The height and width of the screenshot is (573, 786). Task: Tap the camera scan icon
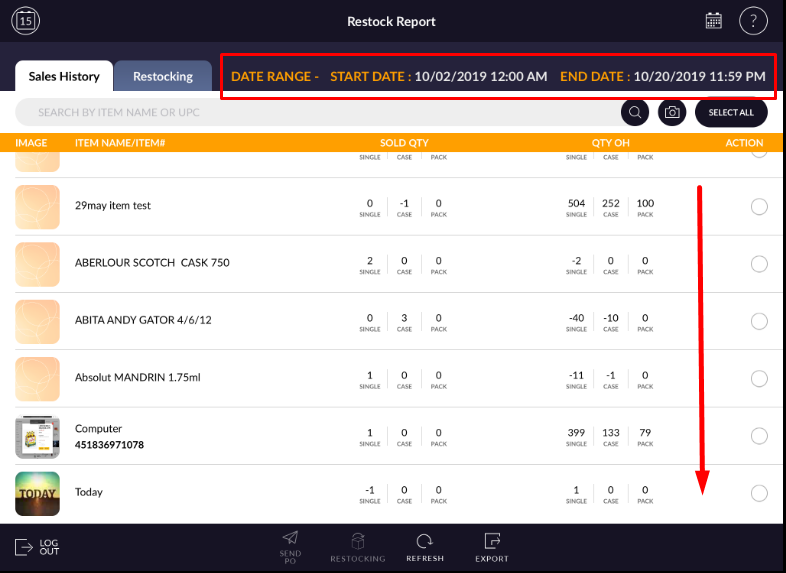pos(672,112)
